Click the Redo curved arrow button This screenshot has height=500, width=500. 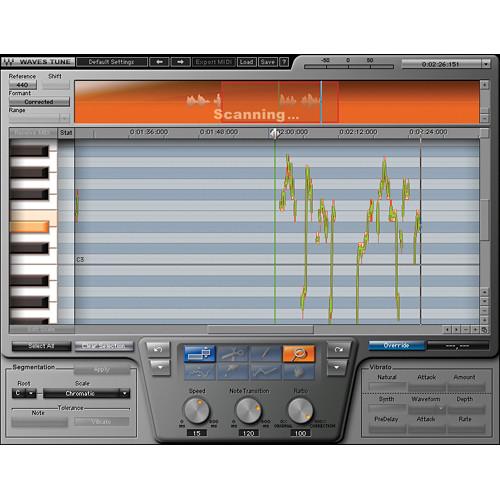click(338, 349)
